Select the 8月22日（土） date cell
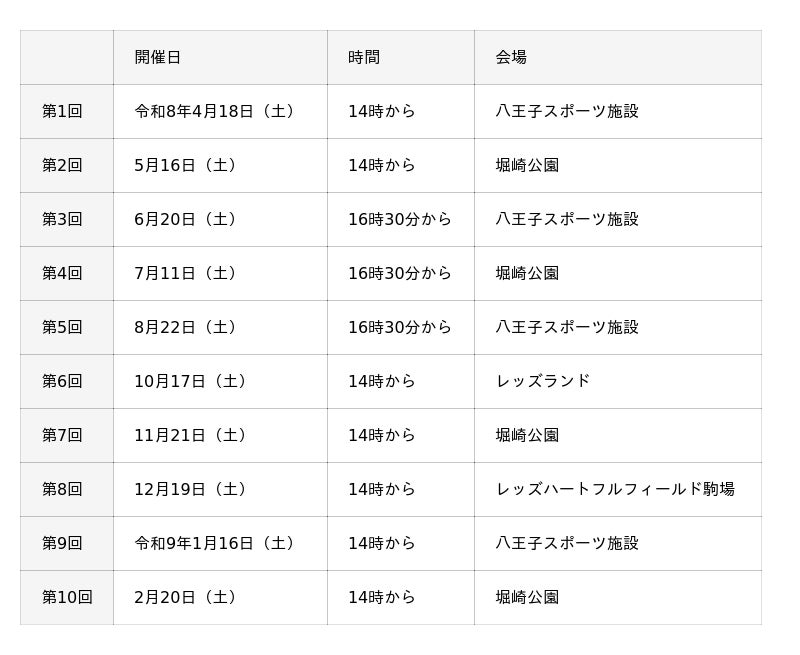Viewport: 800px width, 655px height. (x=188, y=327)
